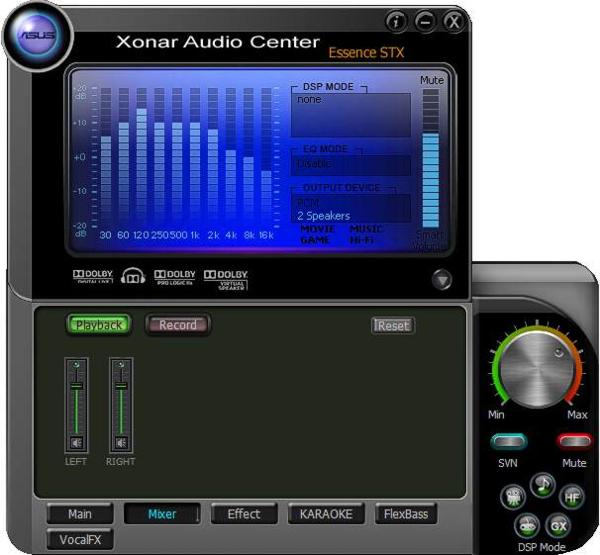
Task: Select the HF DSP mode icon
Action: (572, 497)
